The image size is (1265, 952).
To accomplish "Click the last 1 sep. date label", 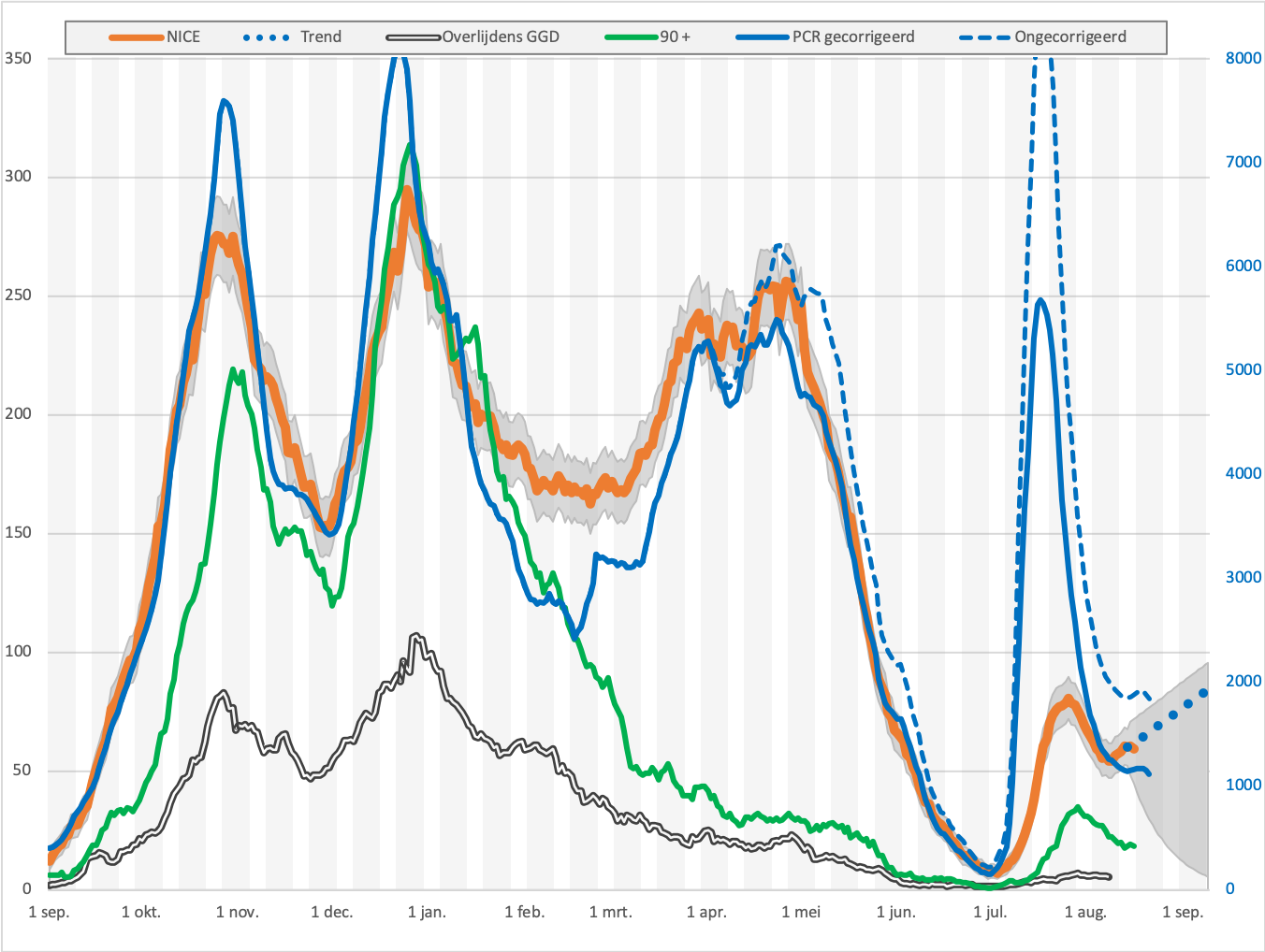I will (1183, 913).
